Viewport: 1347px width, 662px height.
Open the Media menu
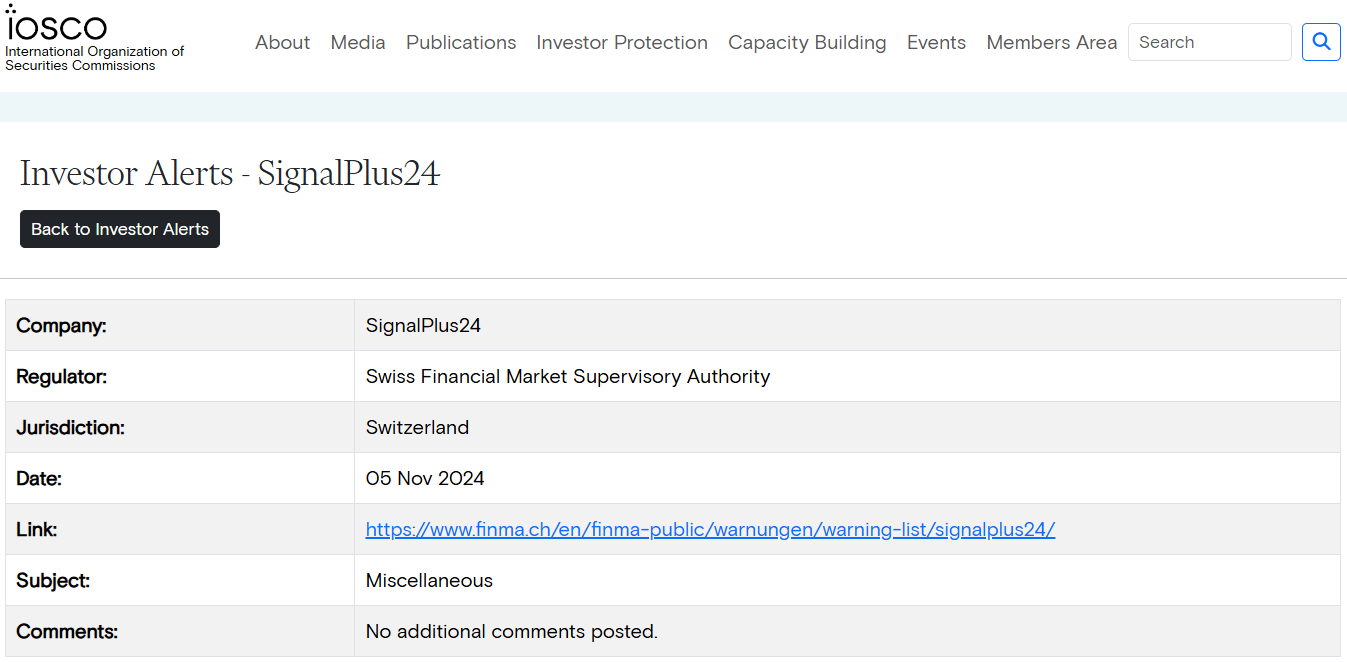pos(358,43)
